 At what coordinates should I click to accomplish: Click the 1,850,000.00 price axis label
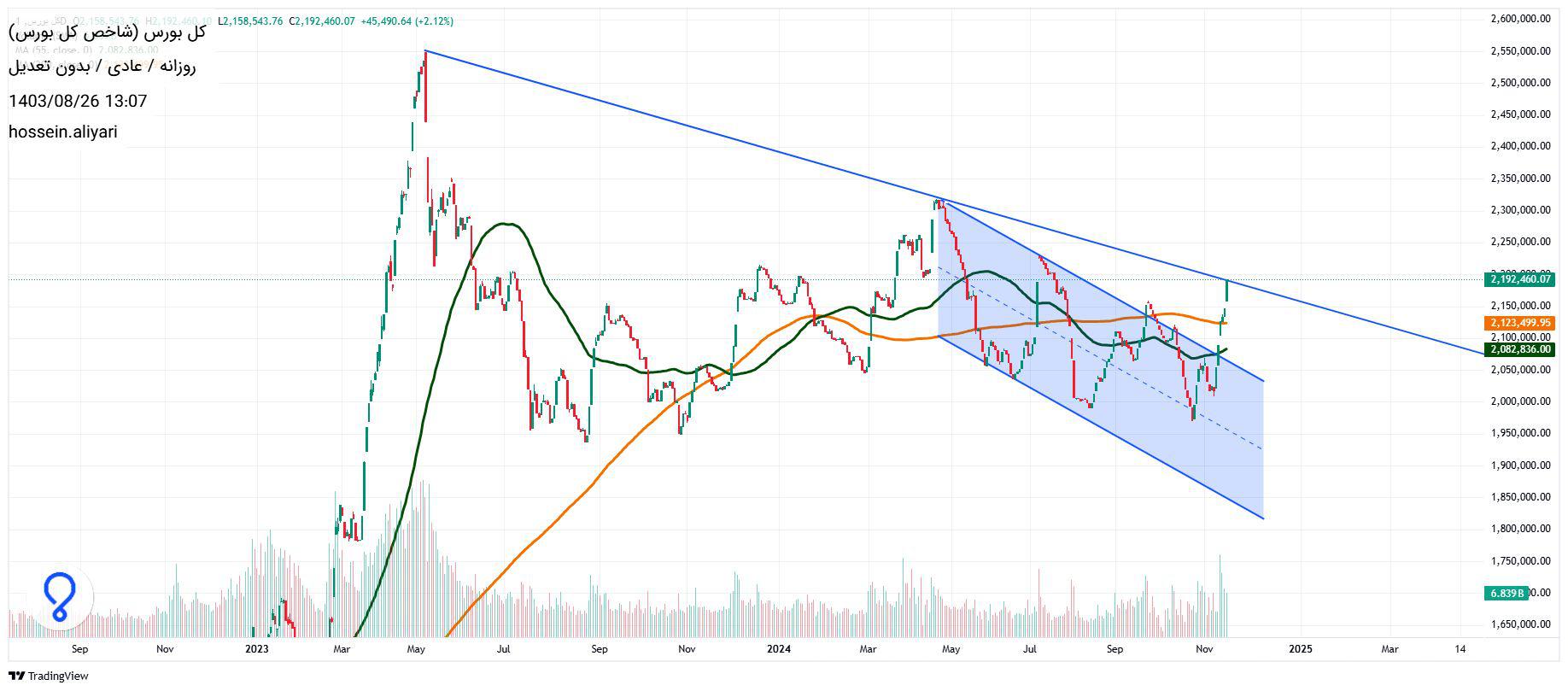point(1520,497)
